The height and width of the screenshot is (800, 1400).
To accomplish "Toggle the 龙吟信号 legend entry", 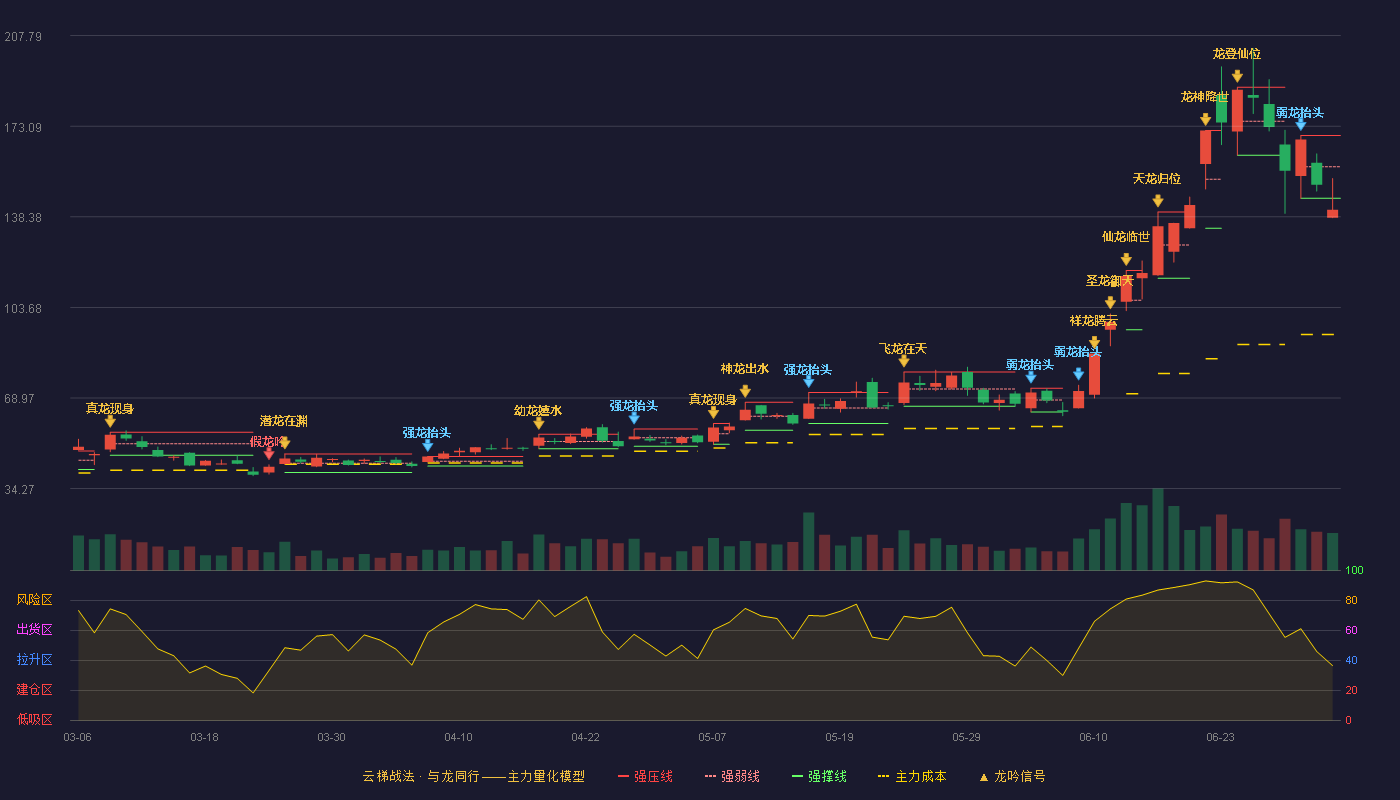I will (x=1012, y=776).
